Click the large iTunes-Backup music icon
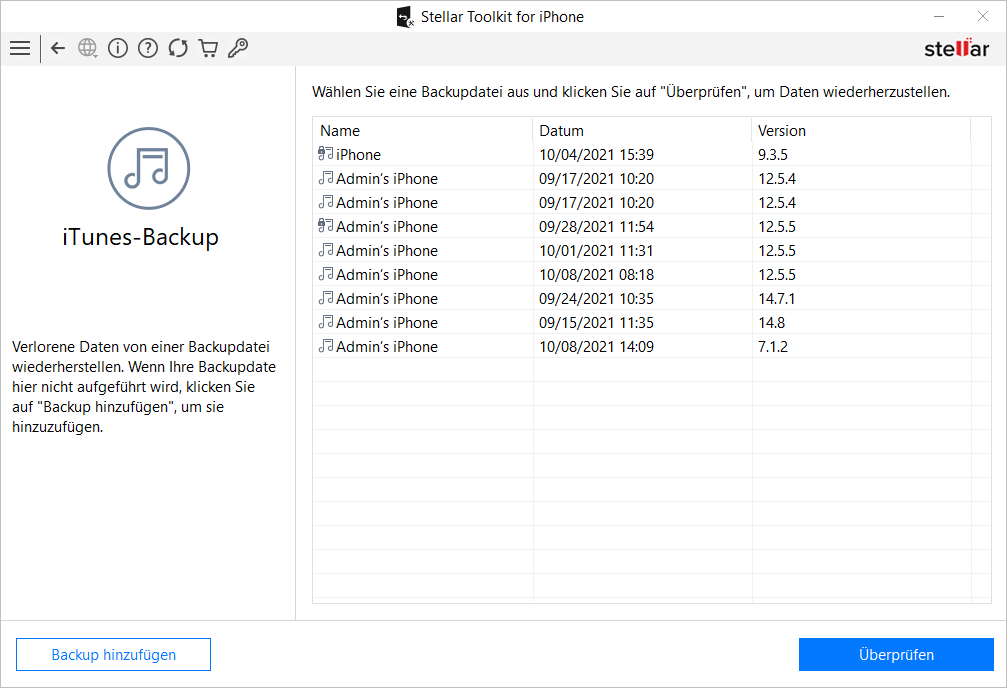Viewport: 1007px width, 688px height. (148, 168)
